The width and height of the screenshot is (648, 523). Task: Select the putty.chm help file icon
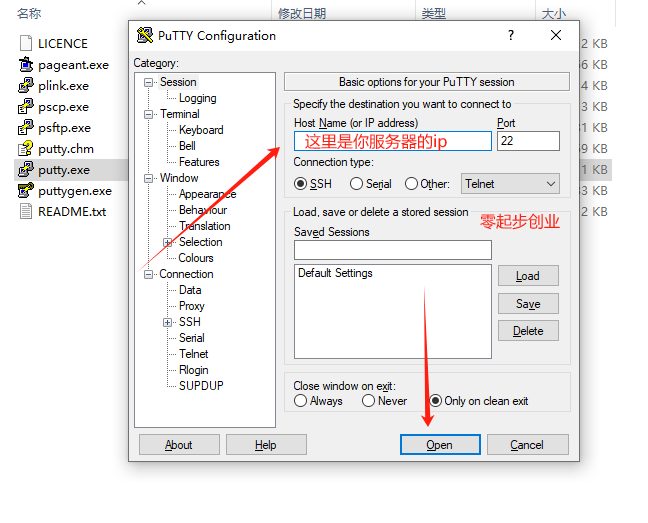click(27, 149)
